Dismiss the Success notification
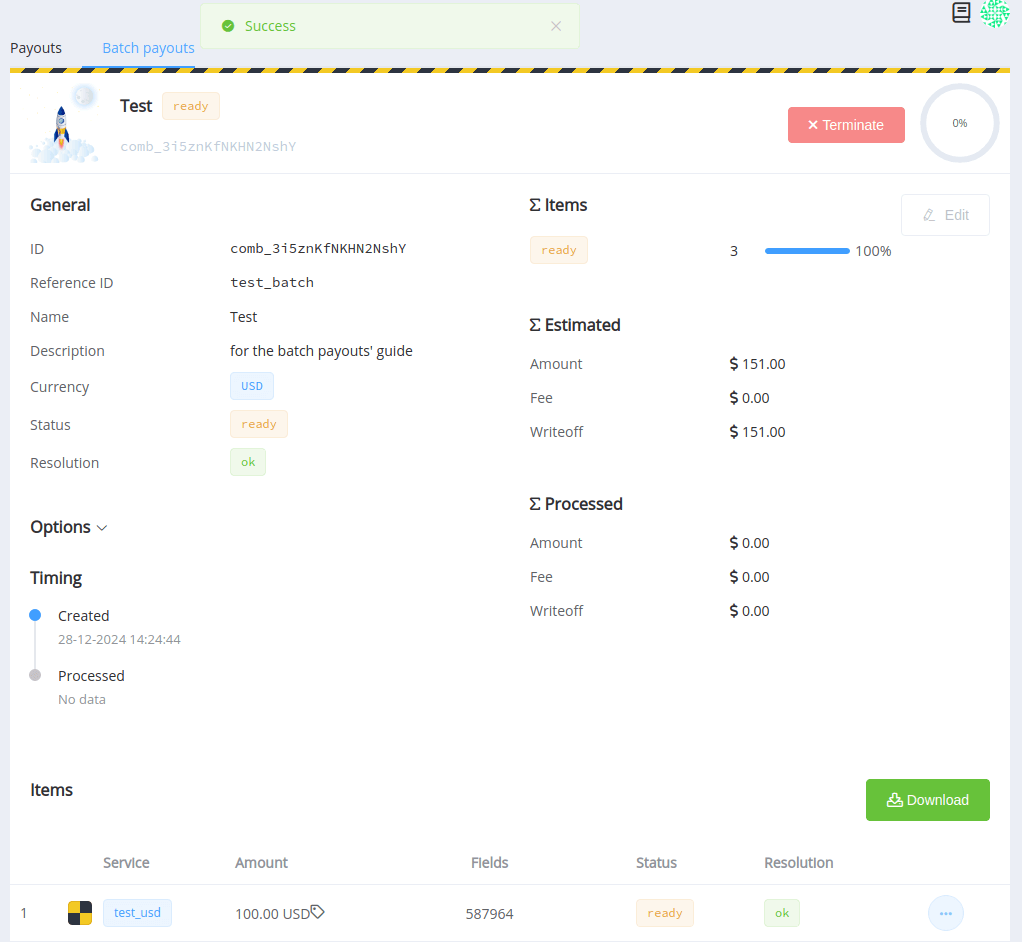This screenshot has width=1022, height=942. pyautogui.click(x=556, y=26)
